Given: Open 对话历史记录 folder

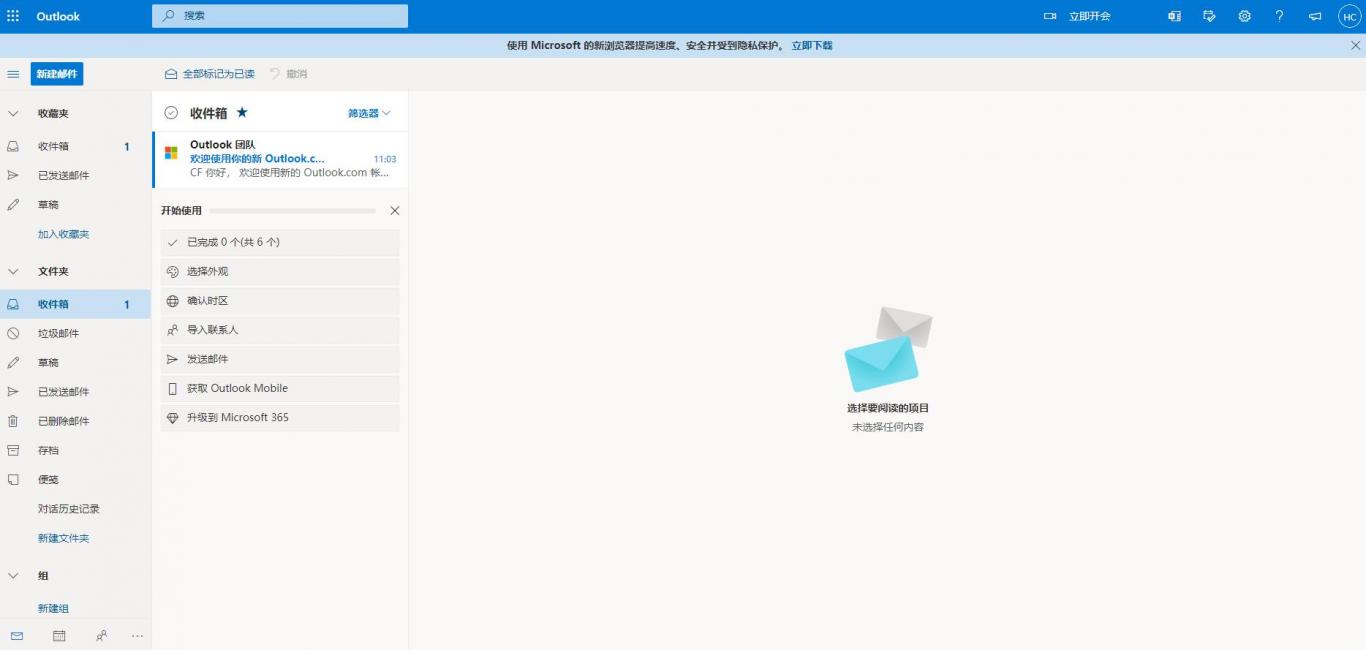Looking at the screenshot, I should [x=75, y=509].
